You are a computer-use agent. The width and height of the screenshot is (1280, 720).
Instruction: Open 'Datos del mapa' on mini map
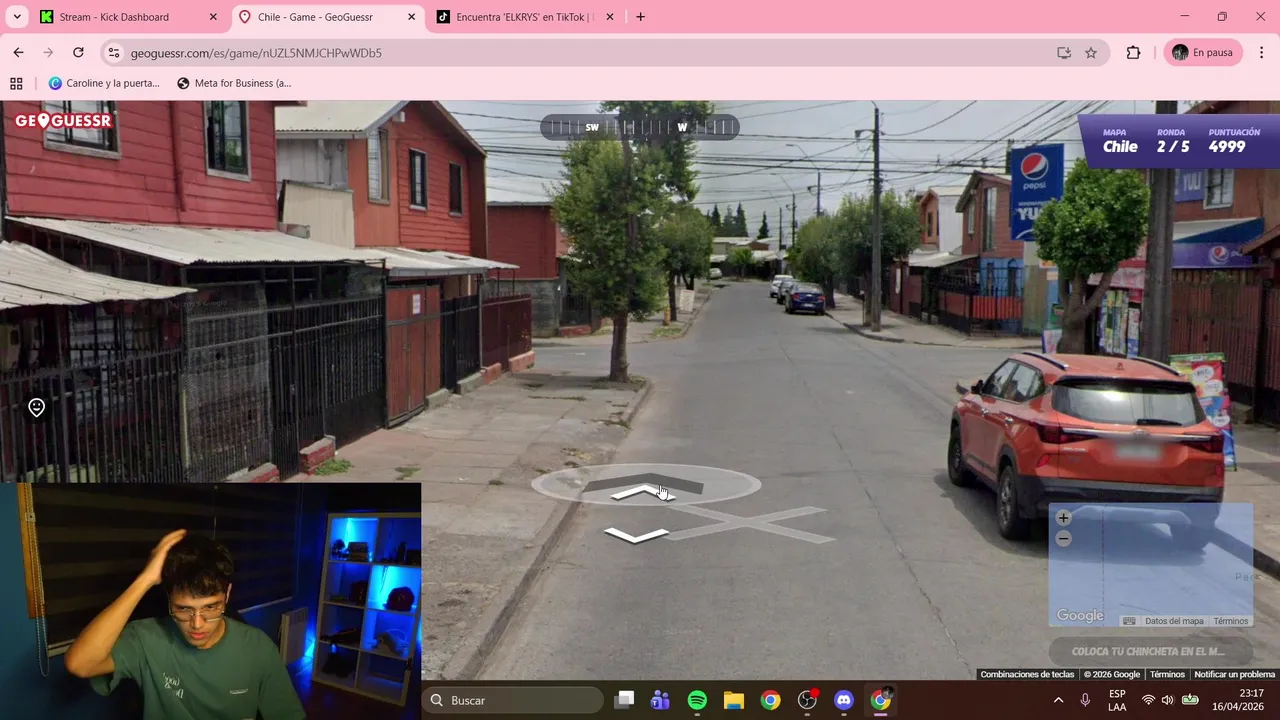click(x=1174, y=621)
